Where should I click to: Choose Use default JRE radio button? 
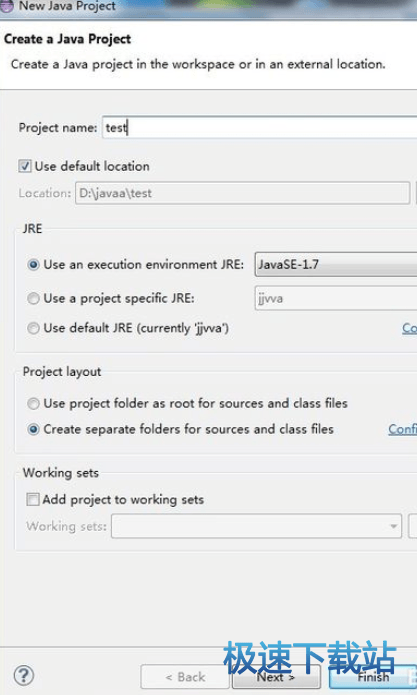33,328
